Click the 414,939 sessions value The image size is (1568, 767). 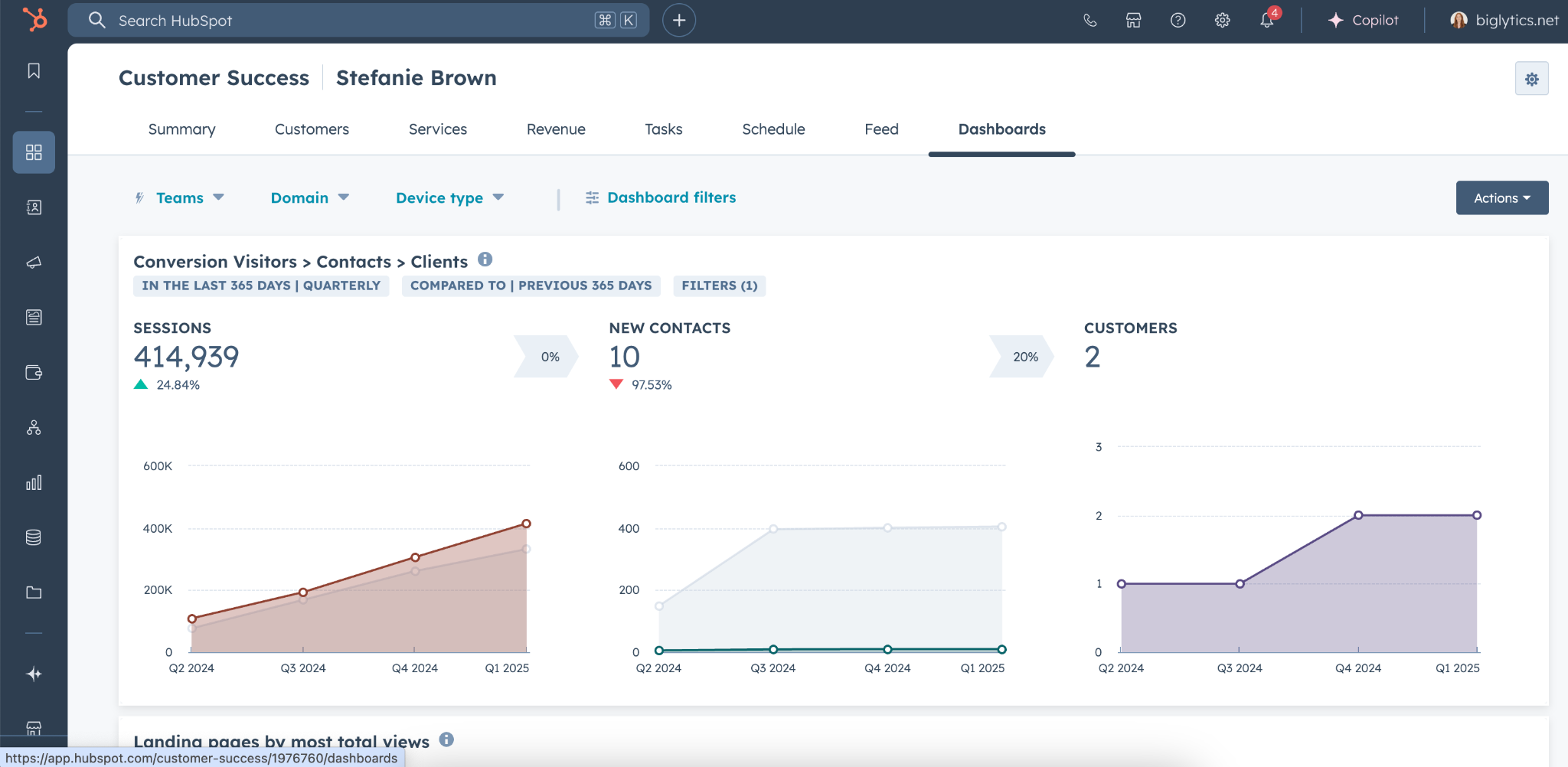(x=186, y=357)
